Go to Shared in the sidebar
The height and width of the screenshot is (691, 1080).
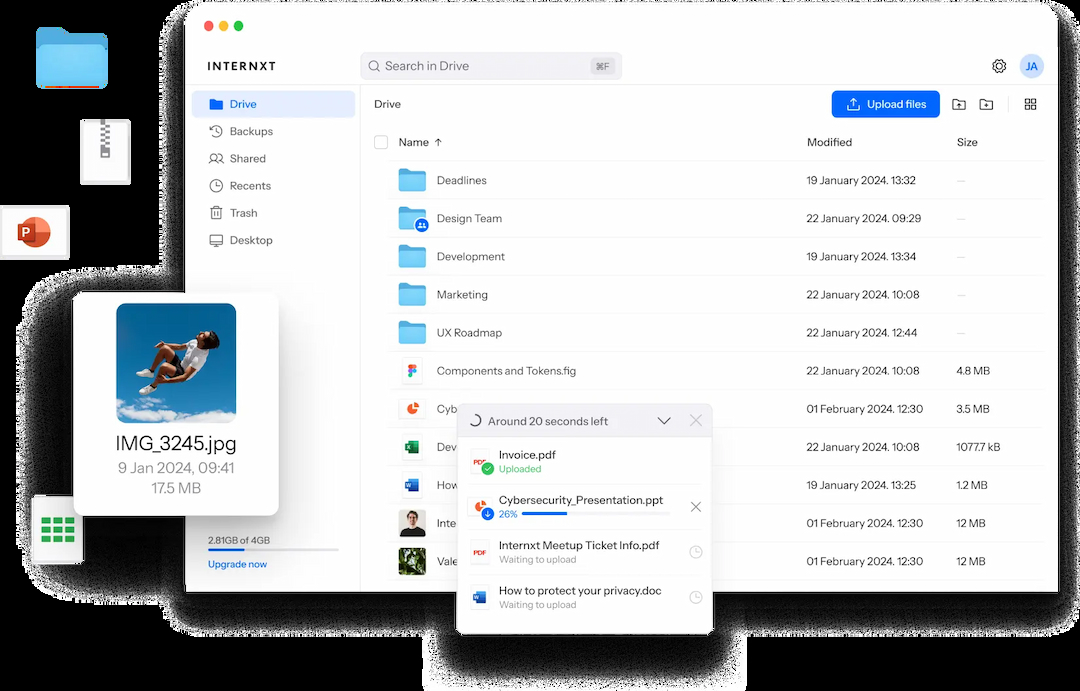tap(247, 158)
